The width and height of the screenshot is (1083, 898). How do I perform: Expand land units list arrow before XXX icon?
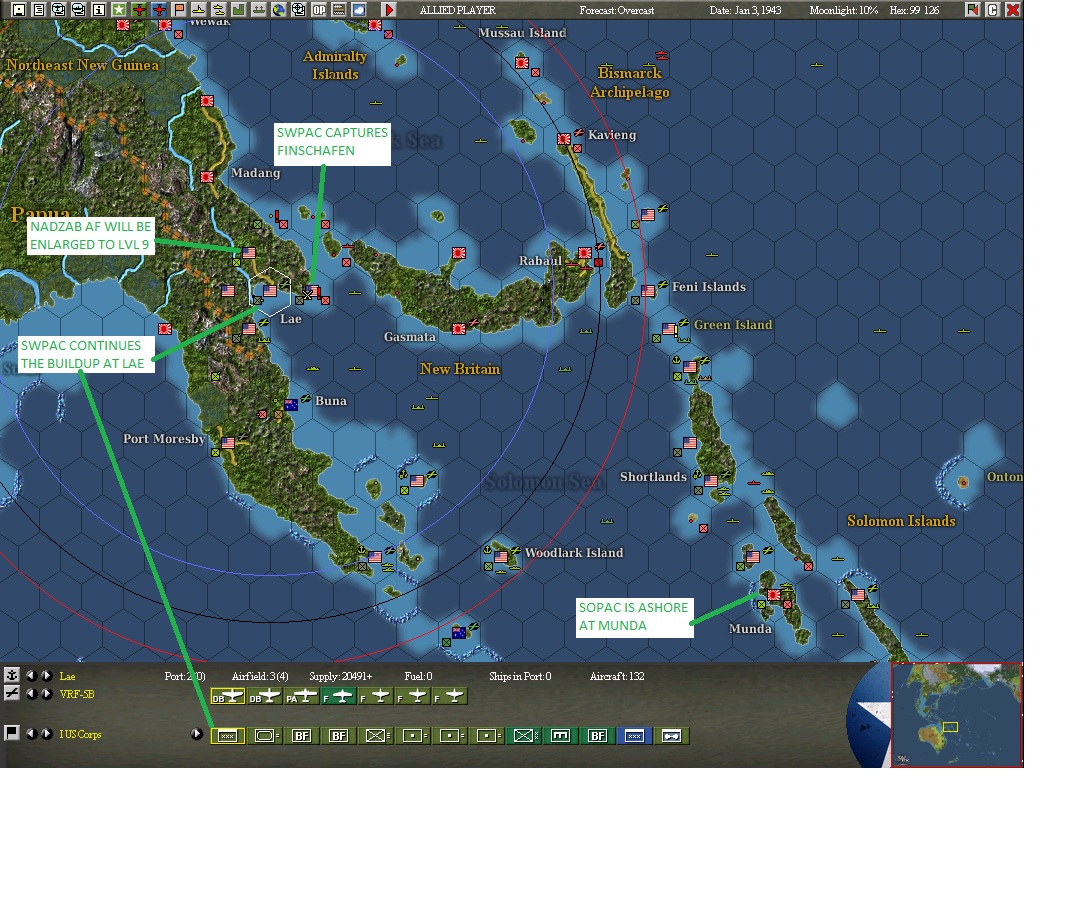click(x=197, y=734)
